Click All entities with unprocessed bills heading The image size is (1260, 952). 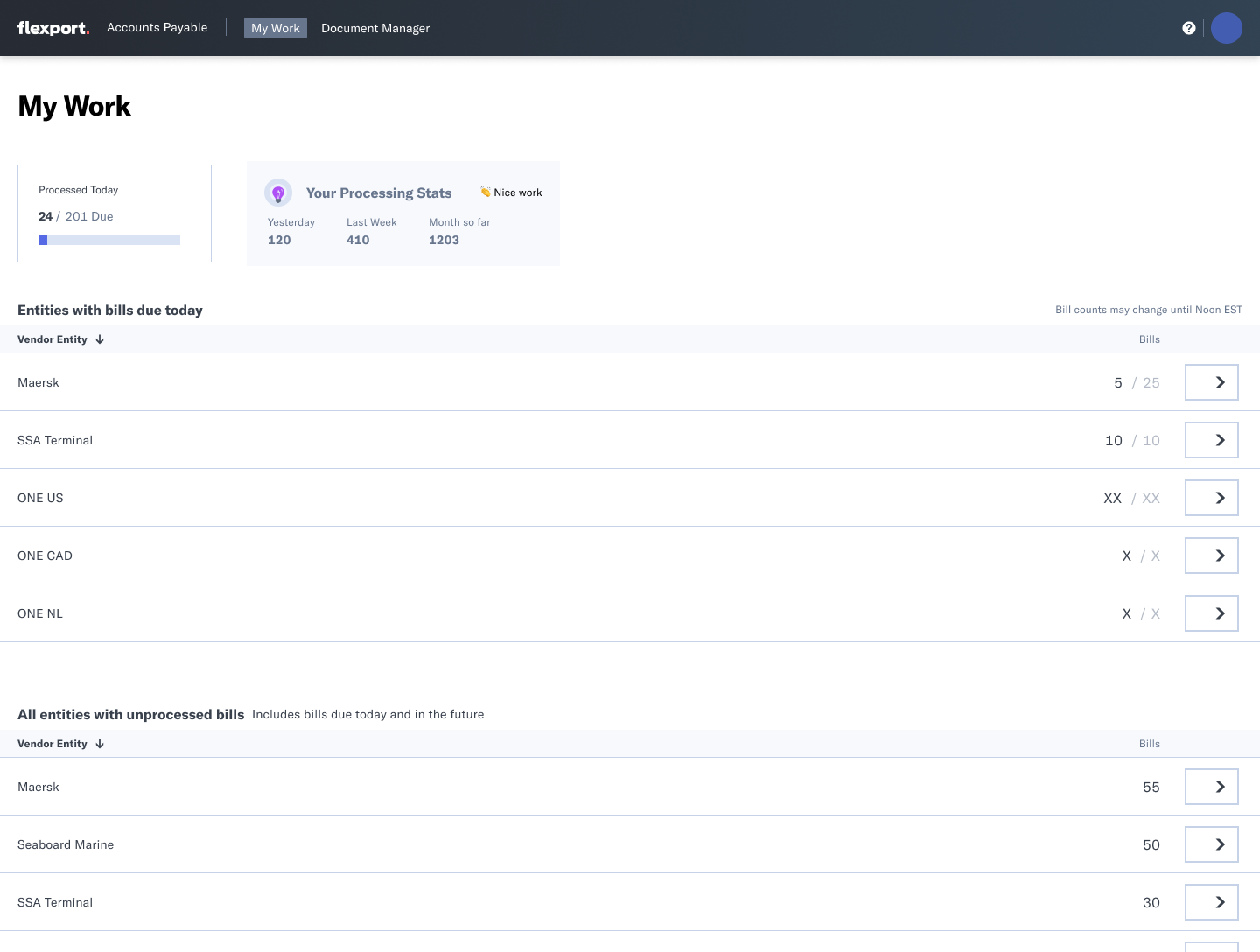point(131,714)
